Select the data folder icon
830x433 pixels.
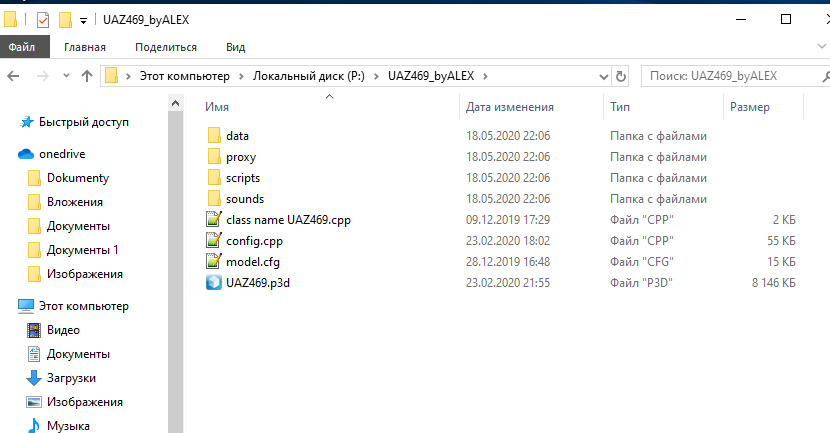[x=214, y=136]
